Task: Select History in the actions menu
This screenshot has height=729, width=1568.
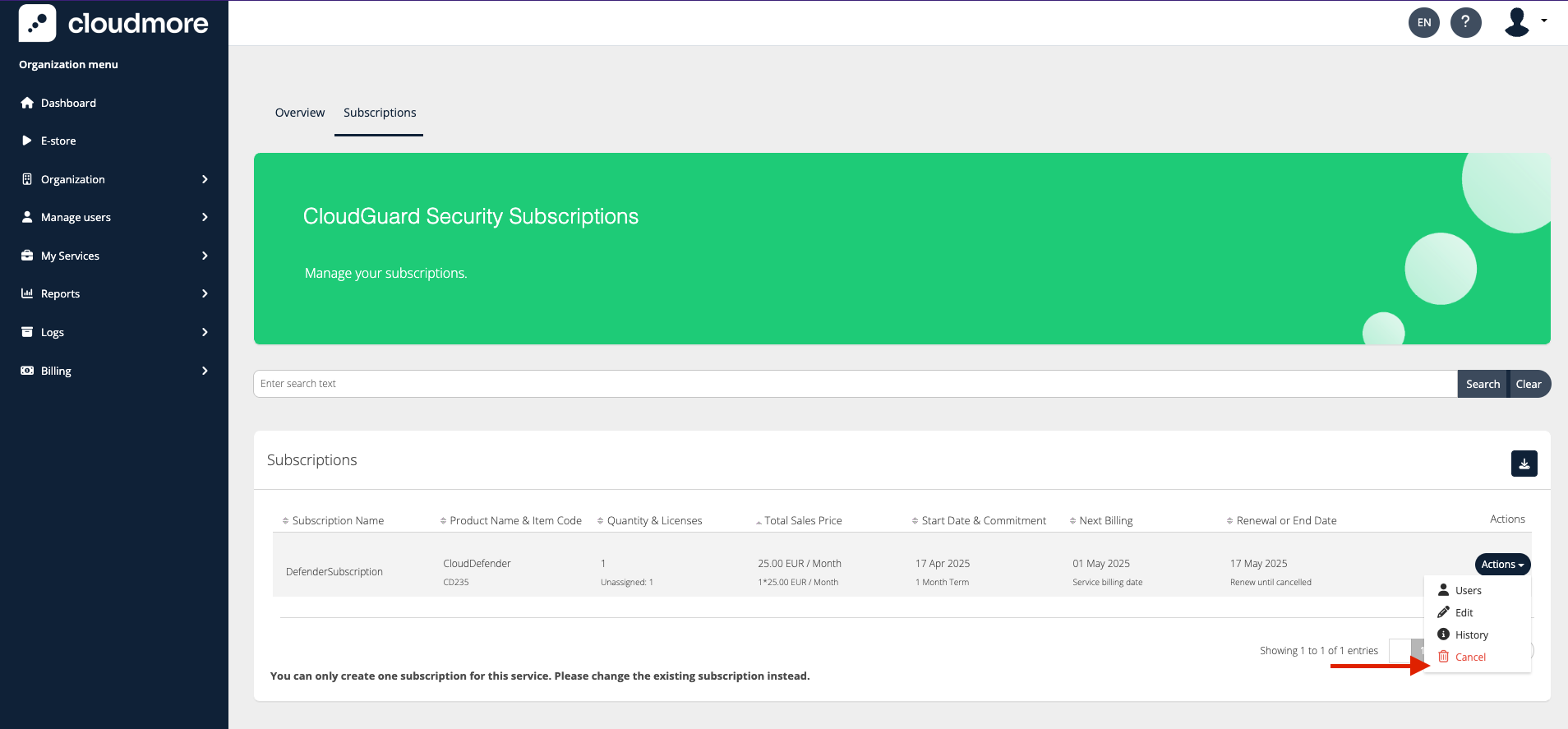Action: [x=1471, y=634]
